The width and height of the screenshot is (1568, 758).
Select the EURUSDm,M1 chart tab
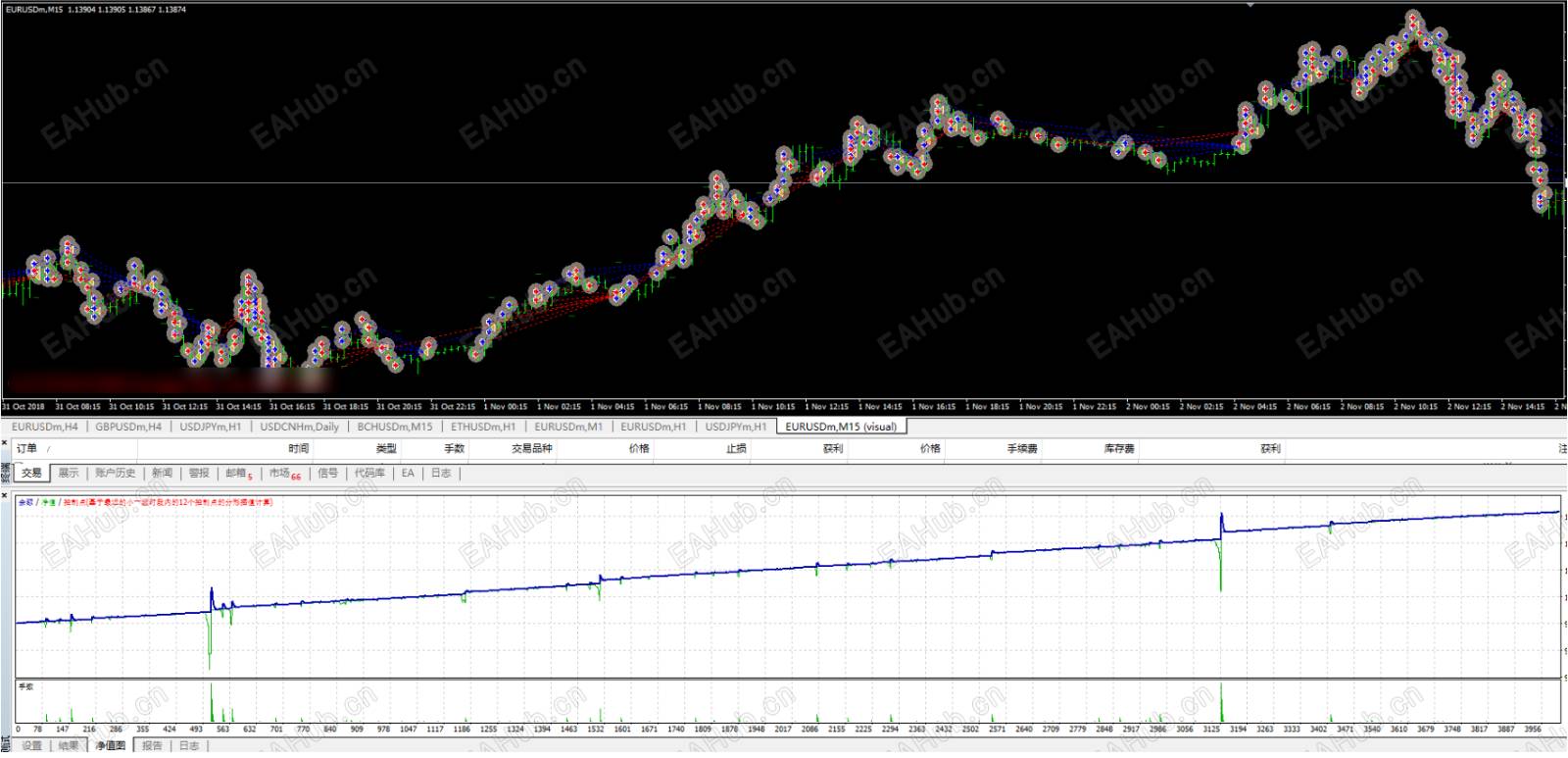[x=568, y=427]
